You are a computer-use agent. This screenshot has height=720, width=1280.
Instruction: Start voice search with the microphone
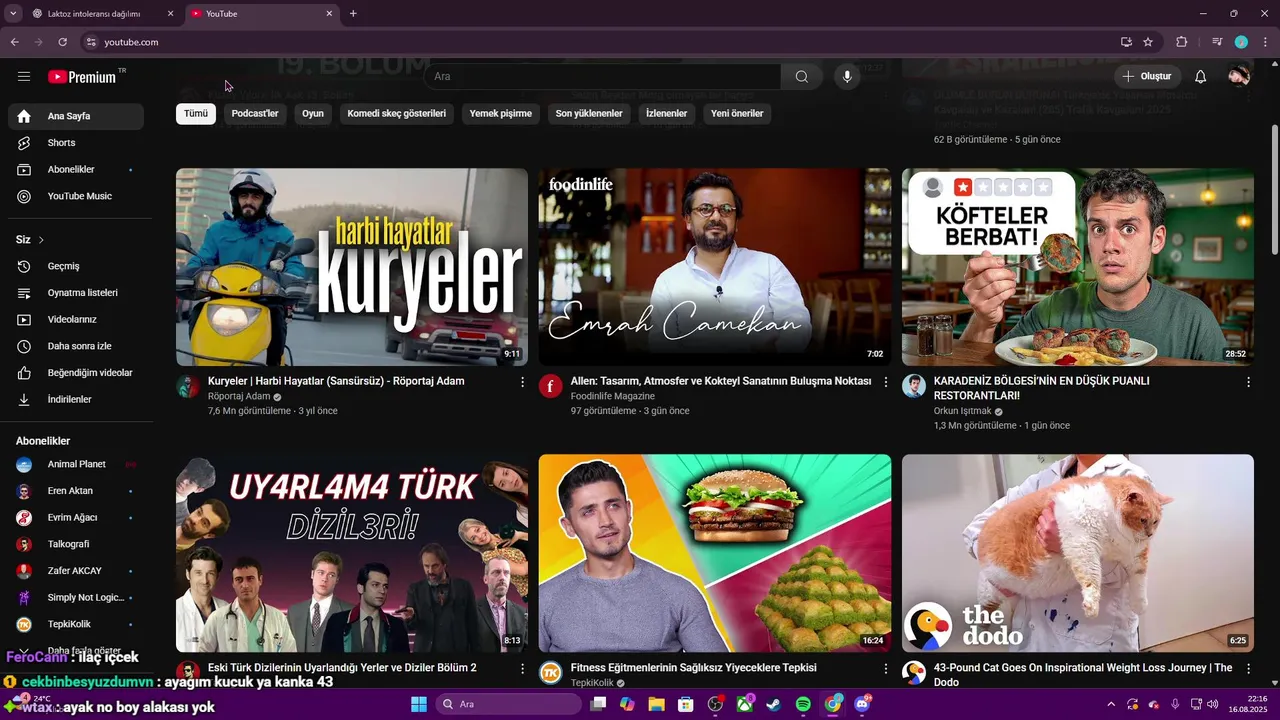847,77
